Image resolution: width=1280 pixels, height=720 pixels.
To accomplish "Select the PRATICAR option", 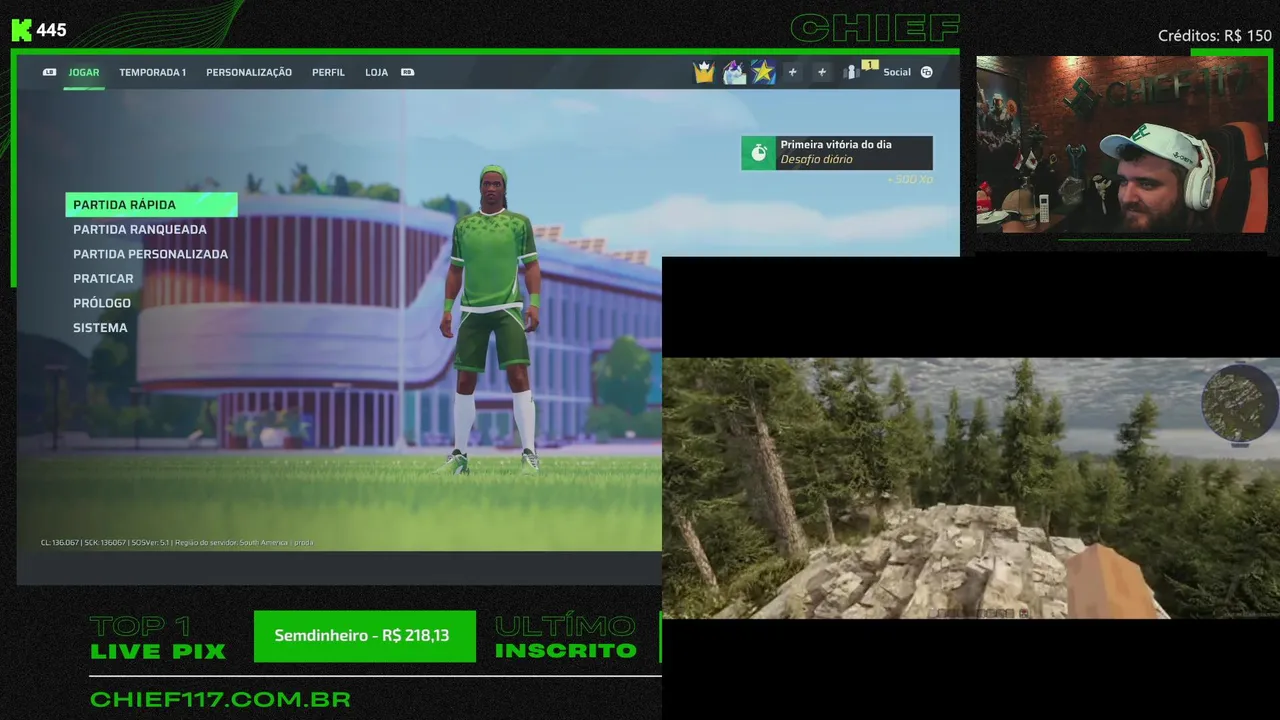I will pos(103,278).
